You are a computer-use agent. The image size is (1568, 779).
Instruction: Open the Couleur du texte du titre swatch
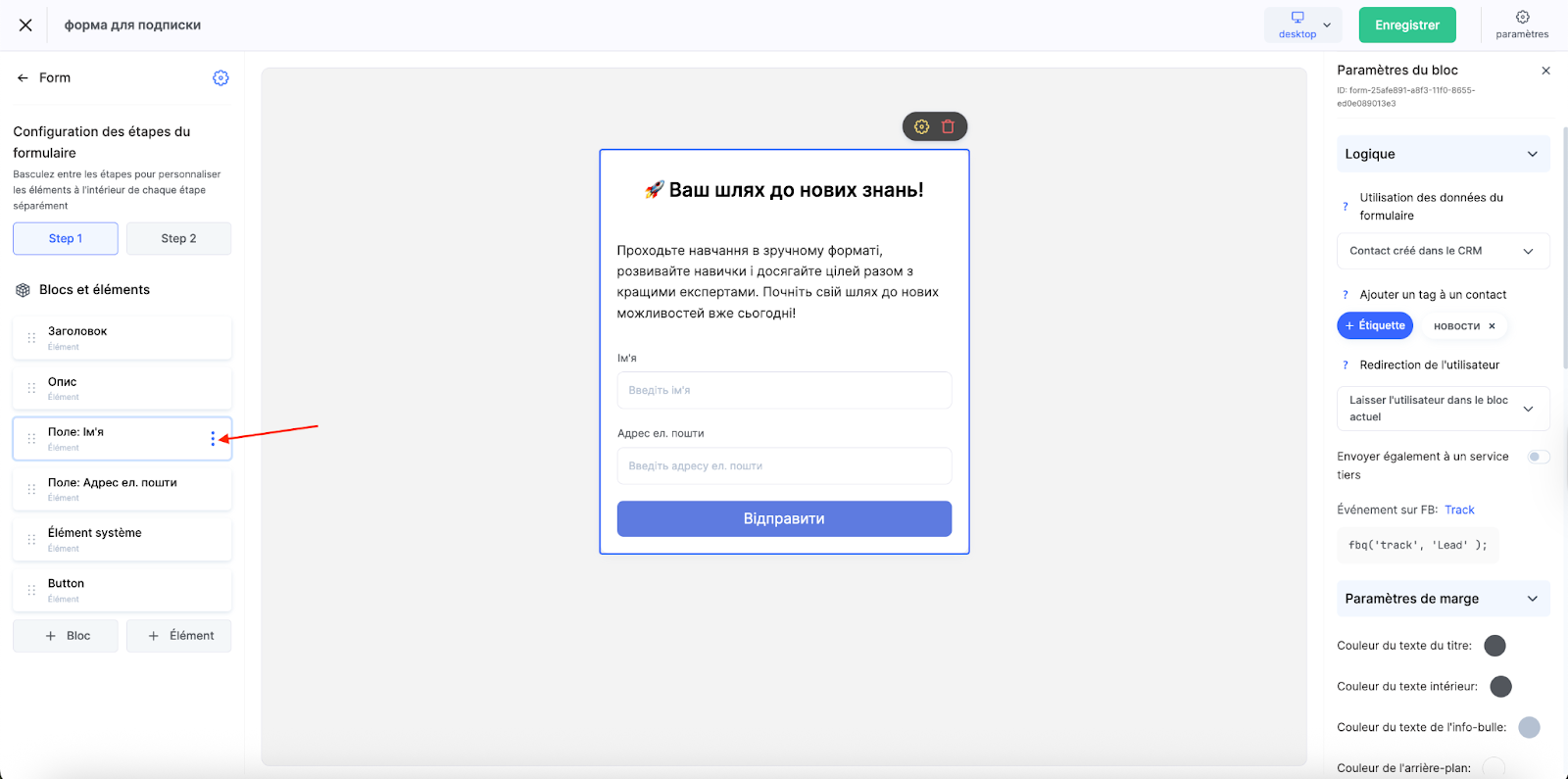tap(1494, 646)
